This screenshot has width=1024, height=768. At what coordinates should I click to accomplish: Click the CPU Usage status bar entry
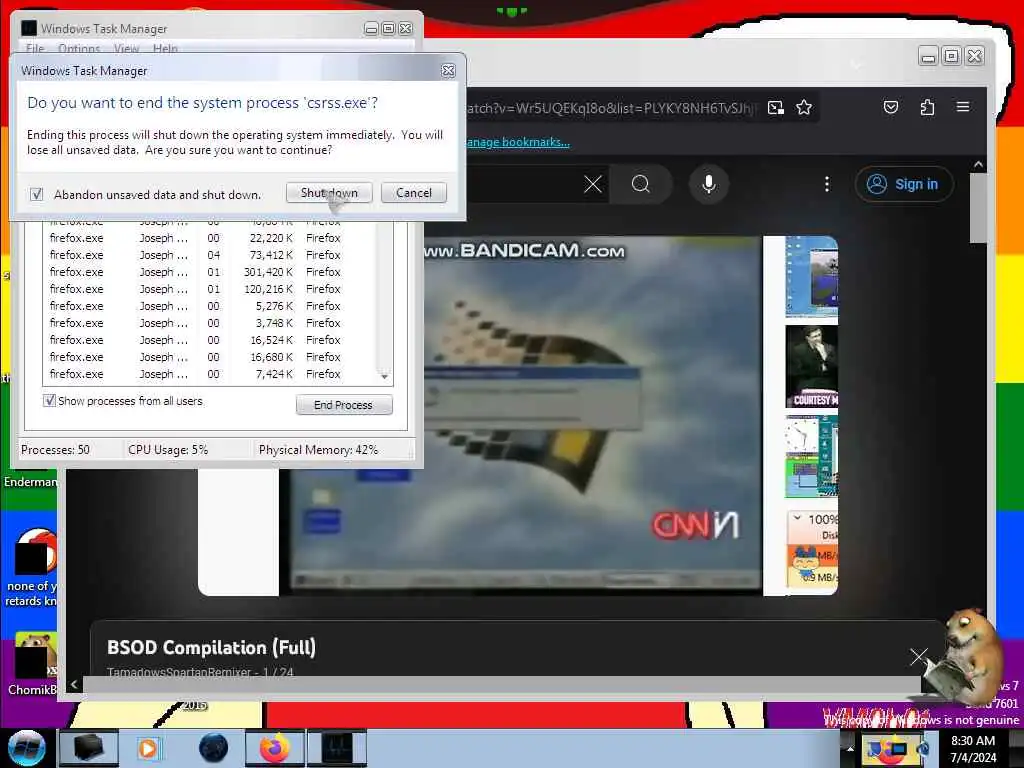[168, 449]
